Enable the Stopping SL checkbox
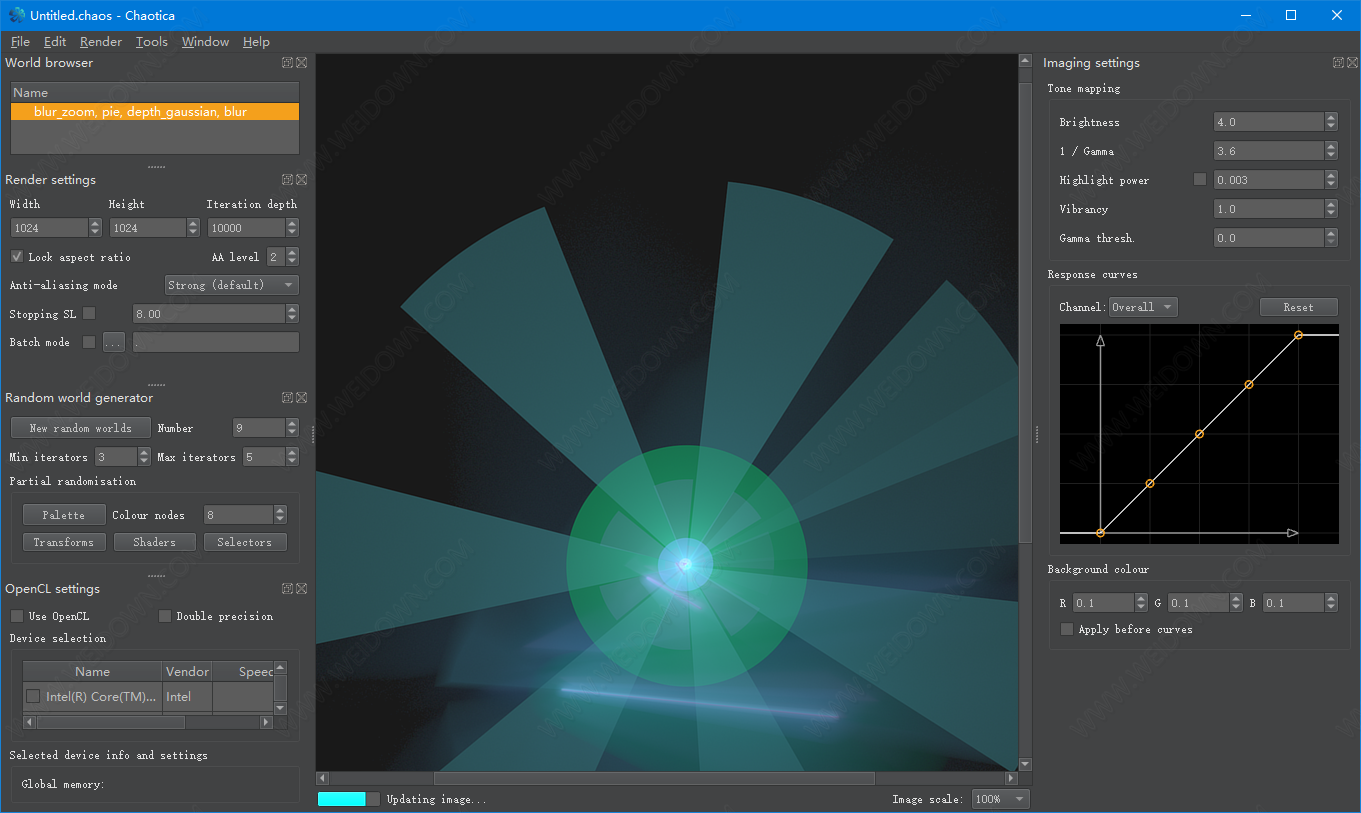 (89, 313)
